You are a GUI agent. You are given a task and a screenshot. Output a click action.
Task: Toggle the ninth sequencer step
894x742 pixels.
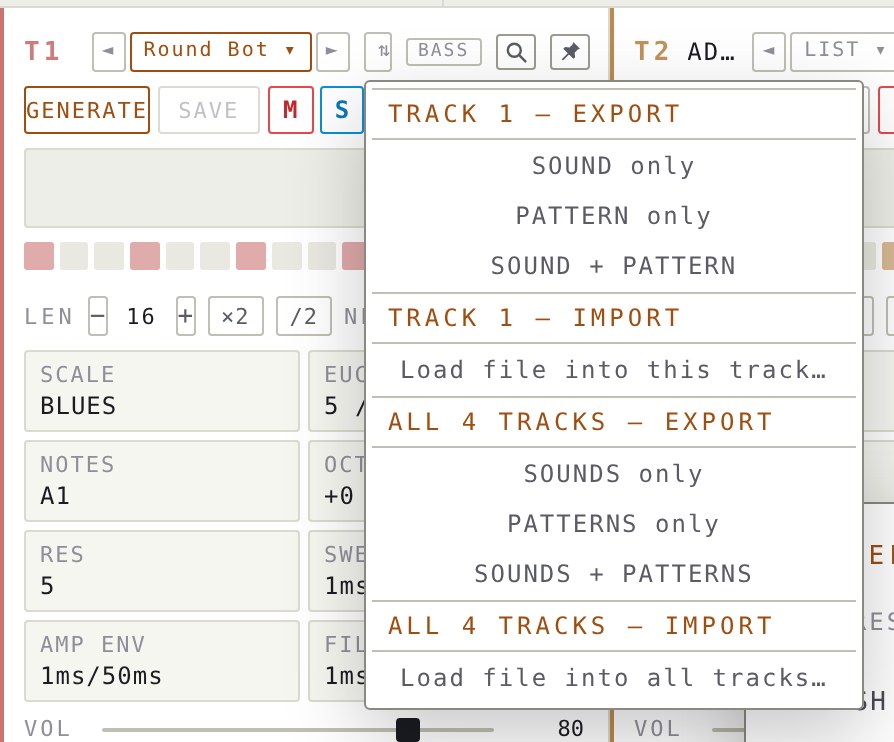[322, 256]
